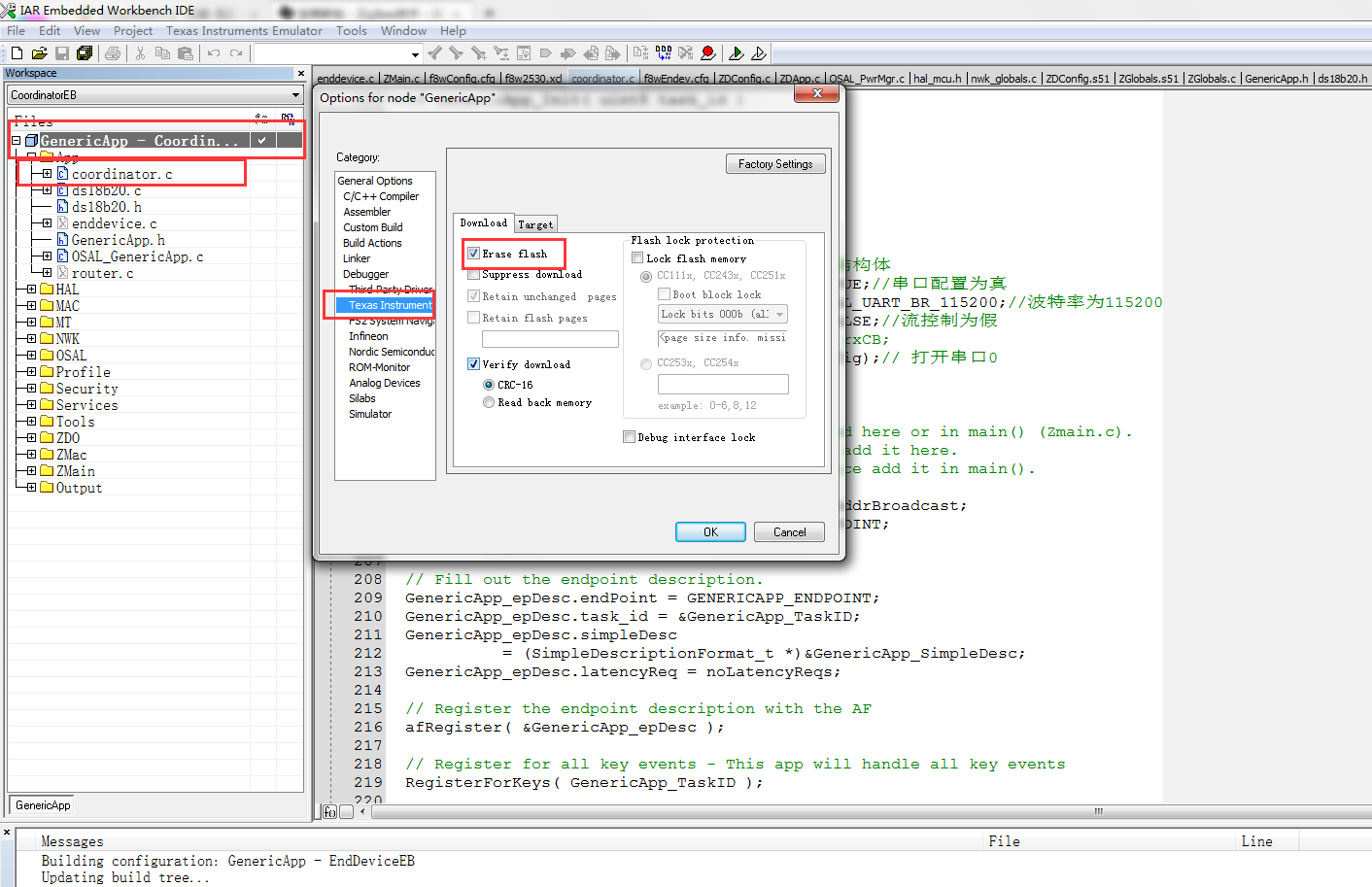Toggle the Boot block lock checkbox
This screenshot has width=1372, height=887.
(x=665, y=294)
